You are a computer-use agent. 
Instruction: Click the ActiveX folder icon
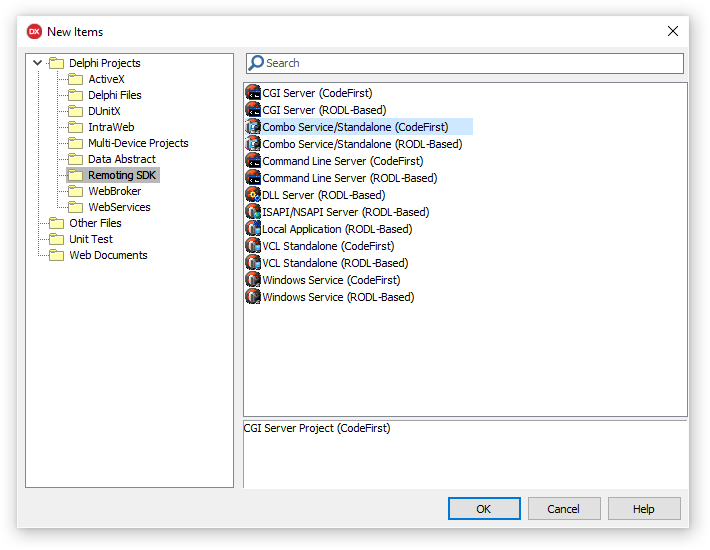click(76, 79)
